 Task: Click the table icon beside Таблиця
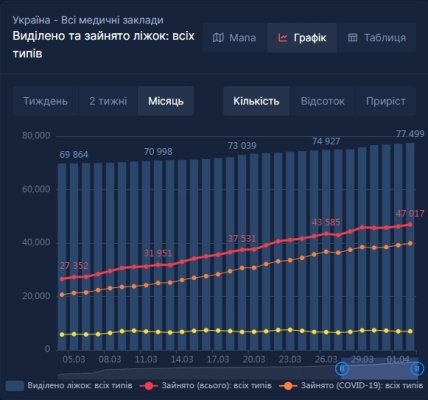(x=352, y=38)
